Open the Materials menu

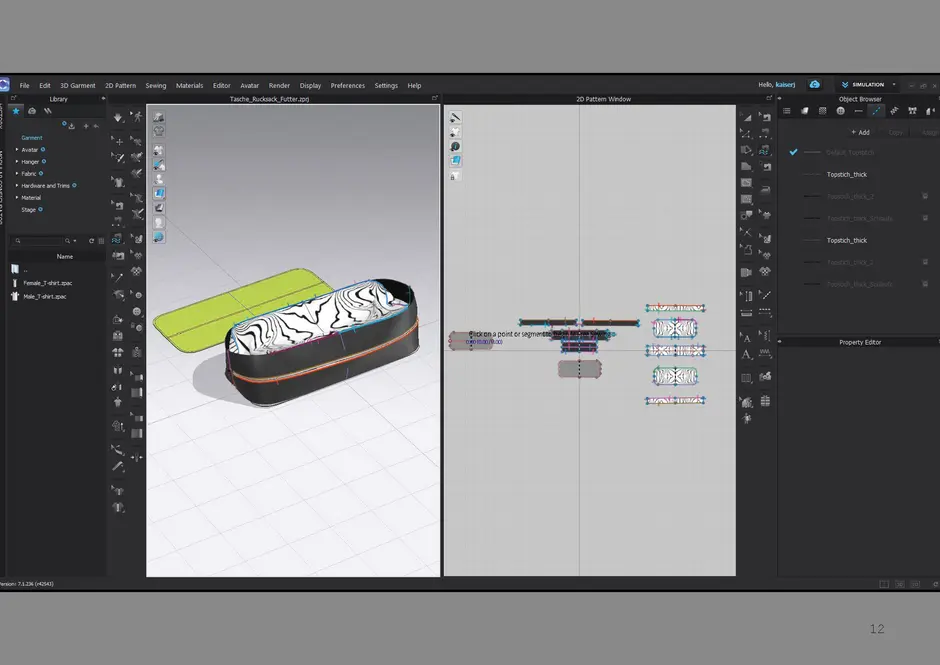[189, 86]
